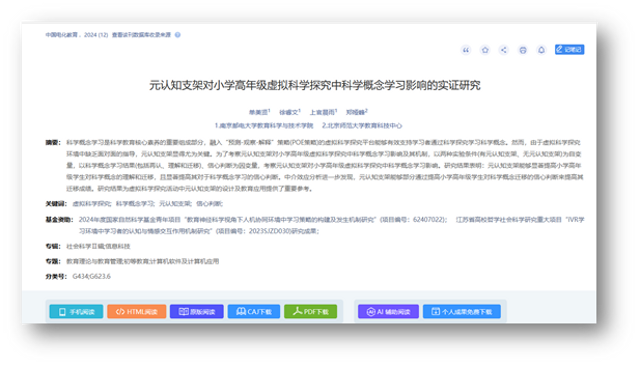Click the 虚拟科学探究 keyword link
The width and height of the screenshot is (640, 367).
click(92, 203)
